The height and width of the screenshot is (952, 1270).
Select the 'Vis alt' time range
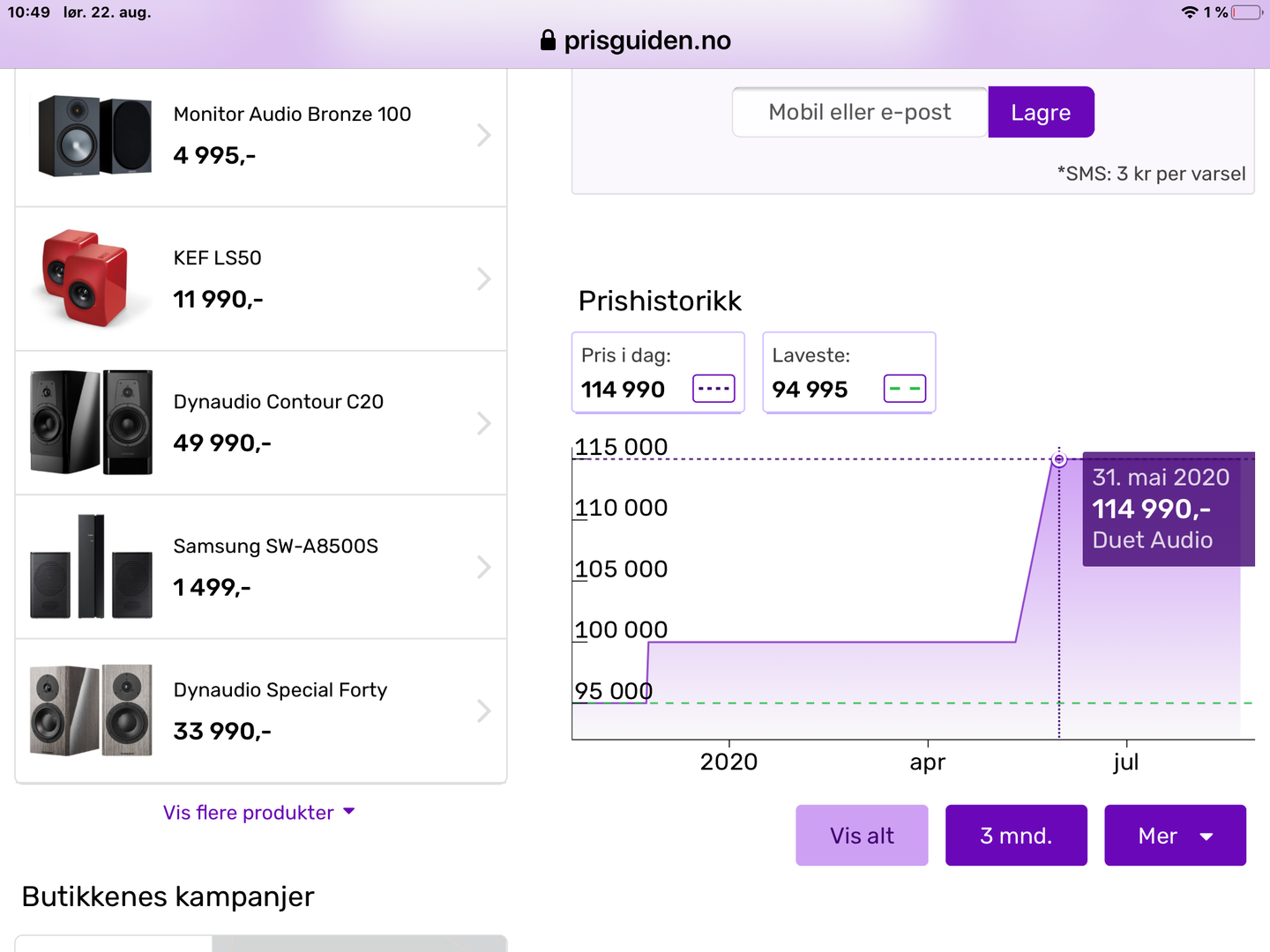coord(862,836)
